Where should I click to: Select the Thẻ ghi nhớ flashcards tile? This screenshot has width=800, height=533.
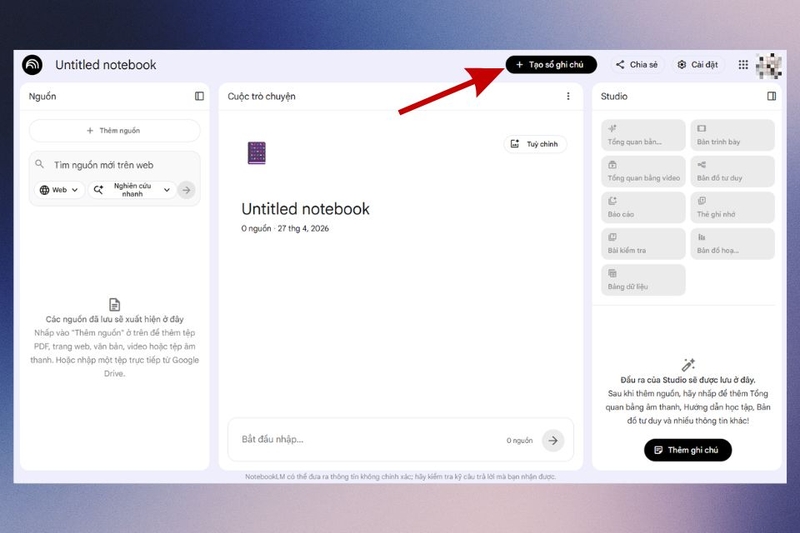click(733, 208)
